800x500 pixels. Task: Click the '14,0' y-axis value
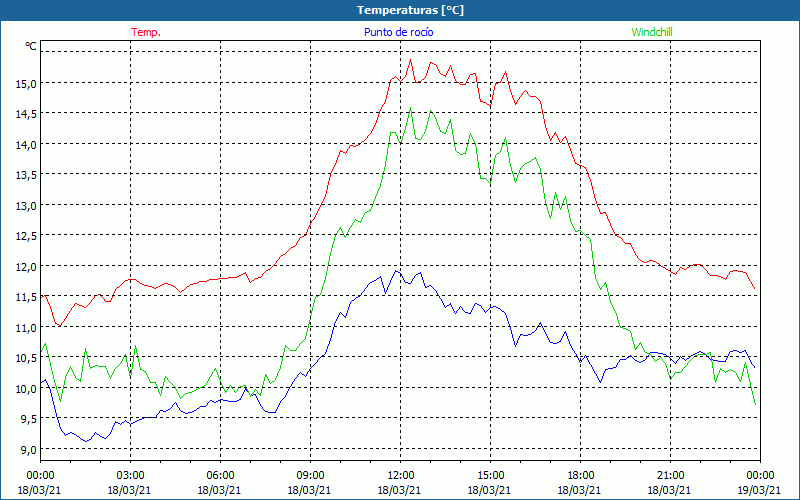coord(26,145)
